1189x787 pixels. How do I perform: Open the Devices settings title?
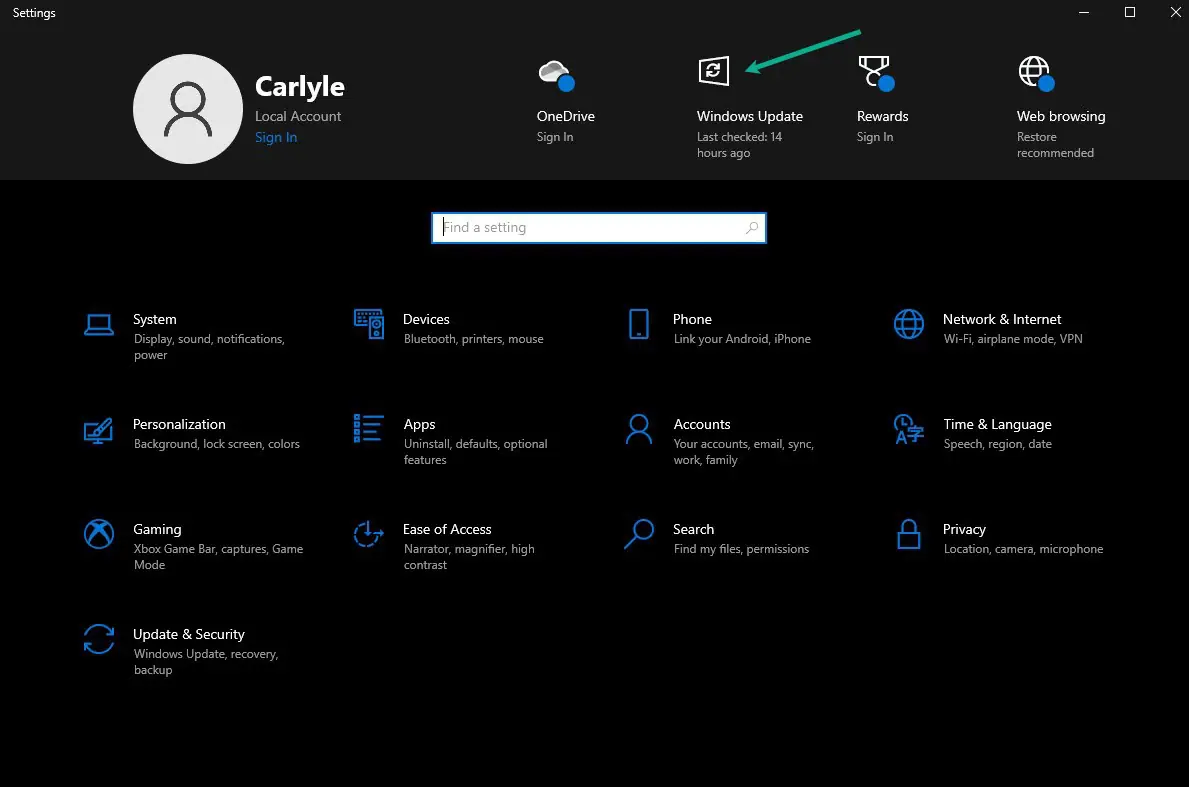point(426,319)
